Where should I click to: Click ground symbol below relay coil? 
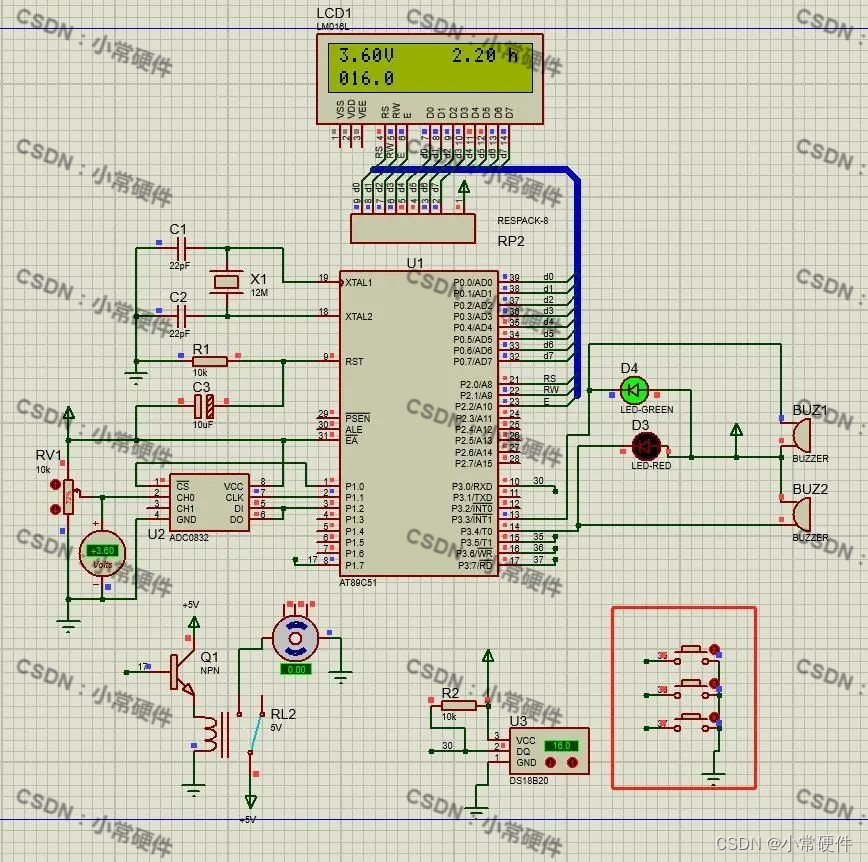pyautogui.click(x=193, y=789)
